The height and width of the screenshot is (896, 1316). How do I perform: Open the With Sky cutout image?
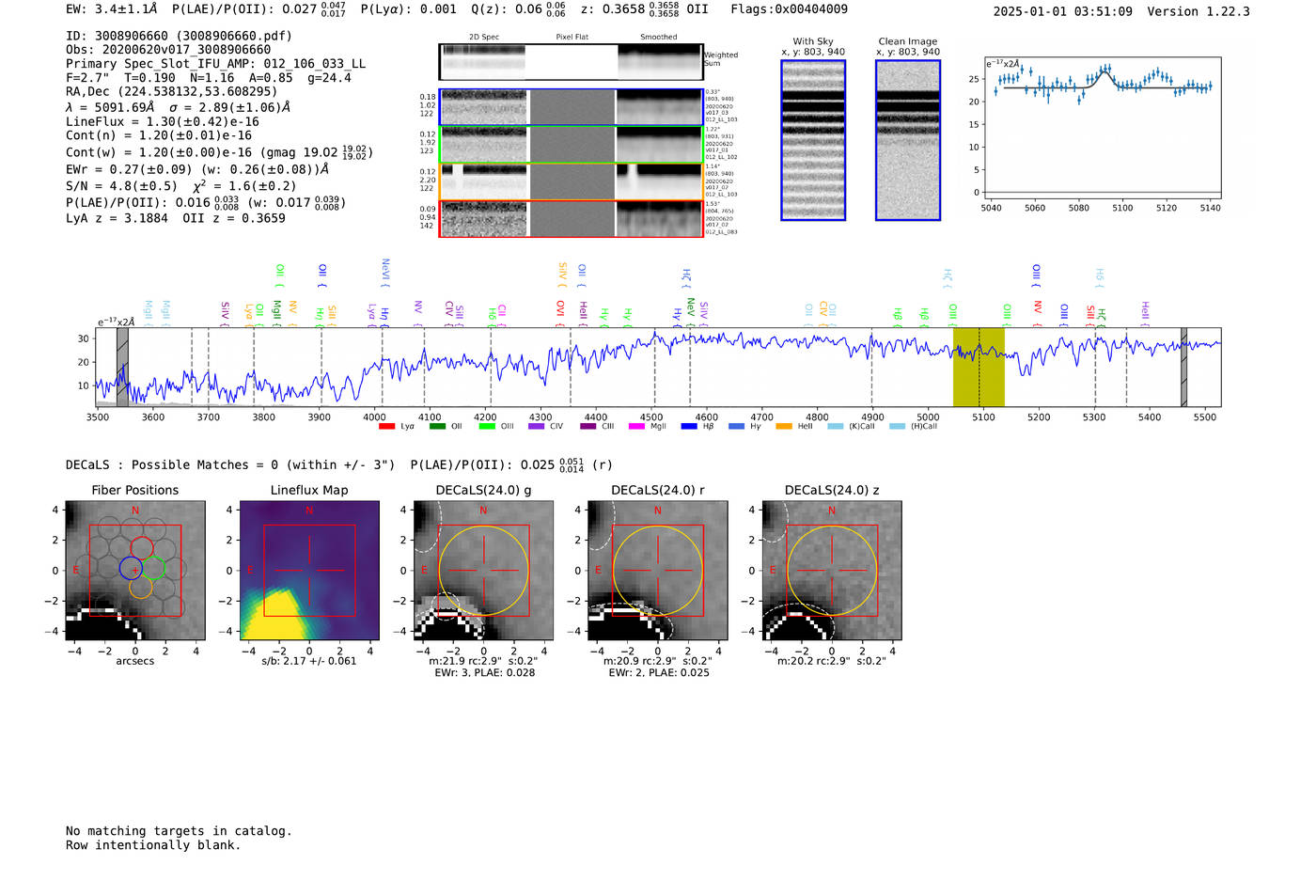[813, 140]
